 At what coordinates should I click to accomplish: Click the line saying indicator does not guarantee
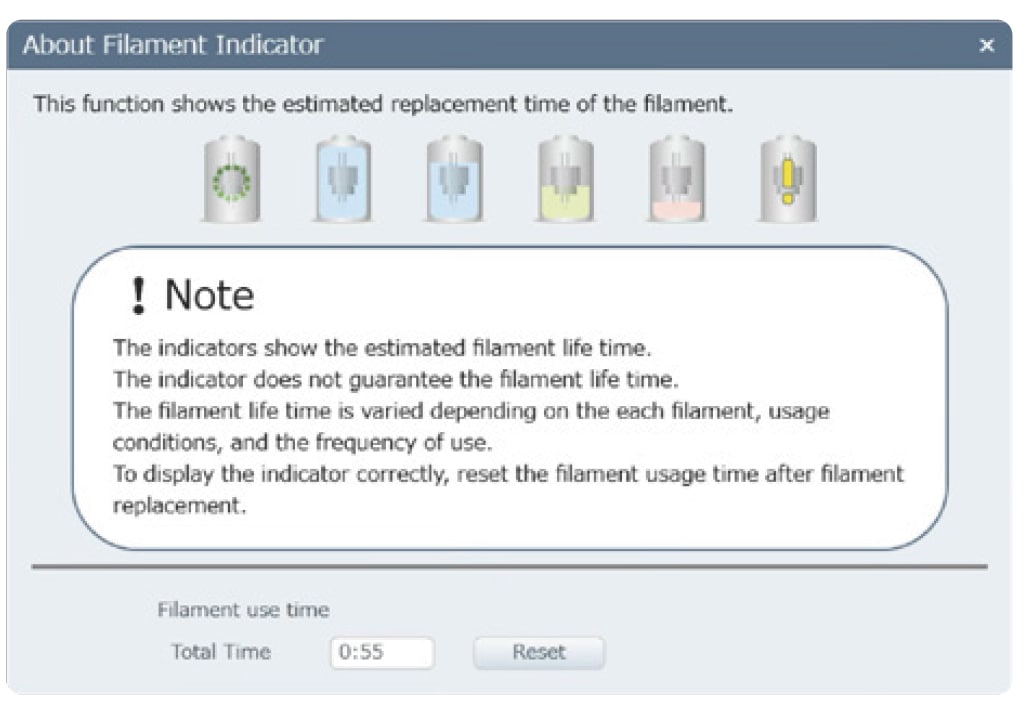[x=396, y=379]
